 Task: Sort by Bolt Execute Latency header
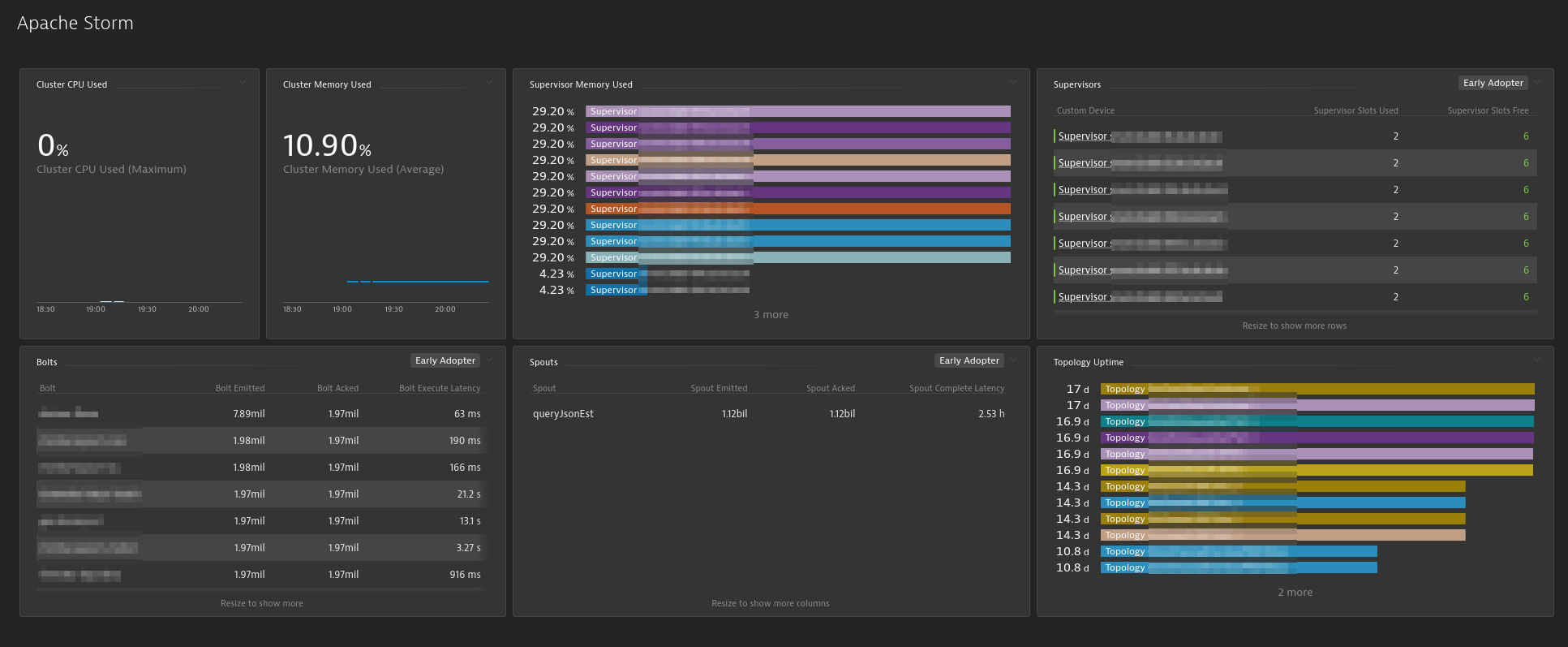tap(440, 388)
